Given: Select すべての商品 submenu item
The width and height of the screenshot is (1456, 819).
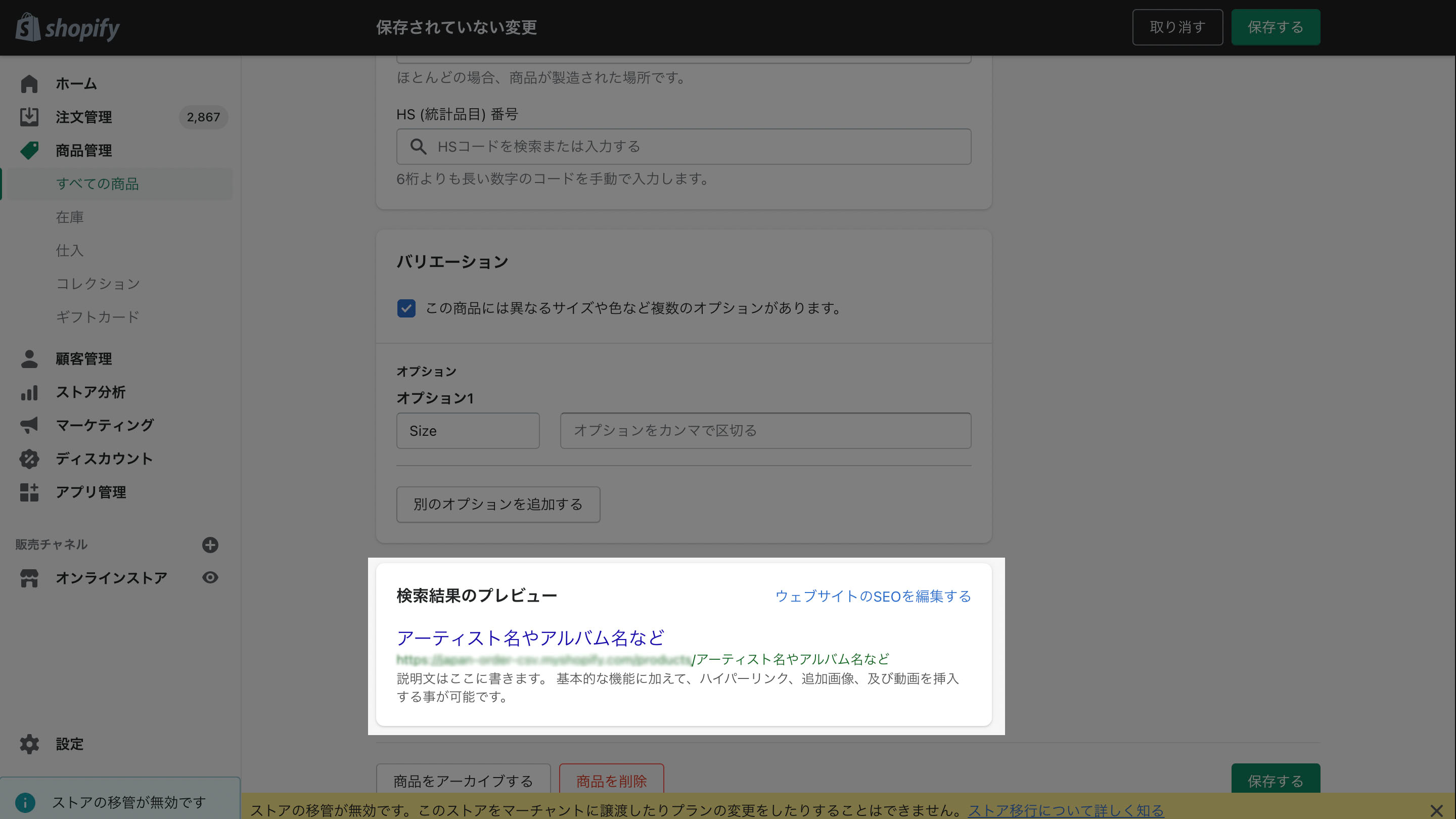Looking at the screenshot, I should coord(97,184).
